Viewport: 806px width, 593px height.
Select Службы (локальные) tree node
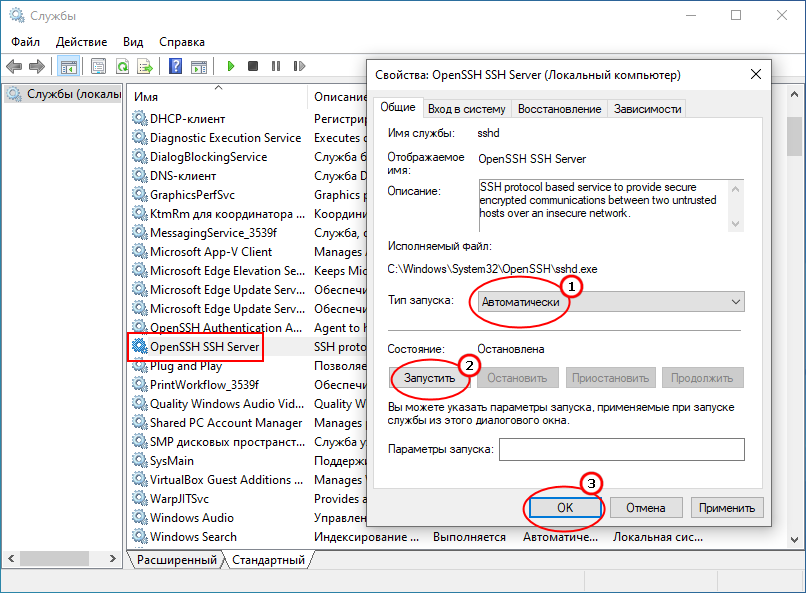[x=64, y=94]
